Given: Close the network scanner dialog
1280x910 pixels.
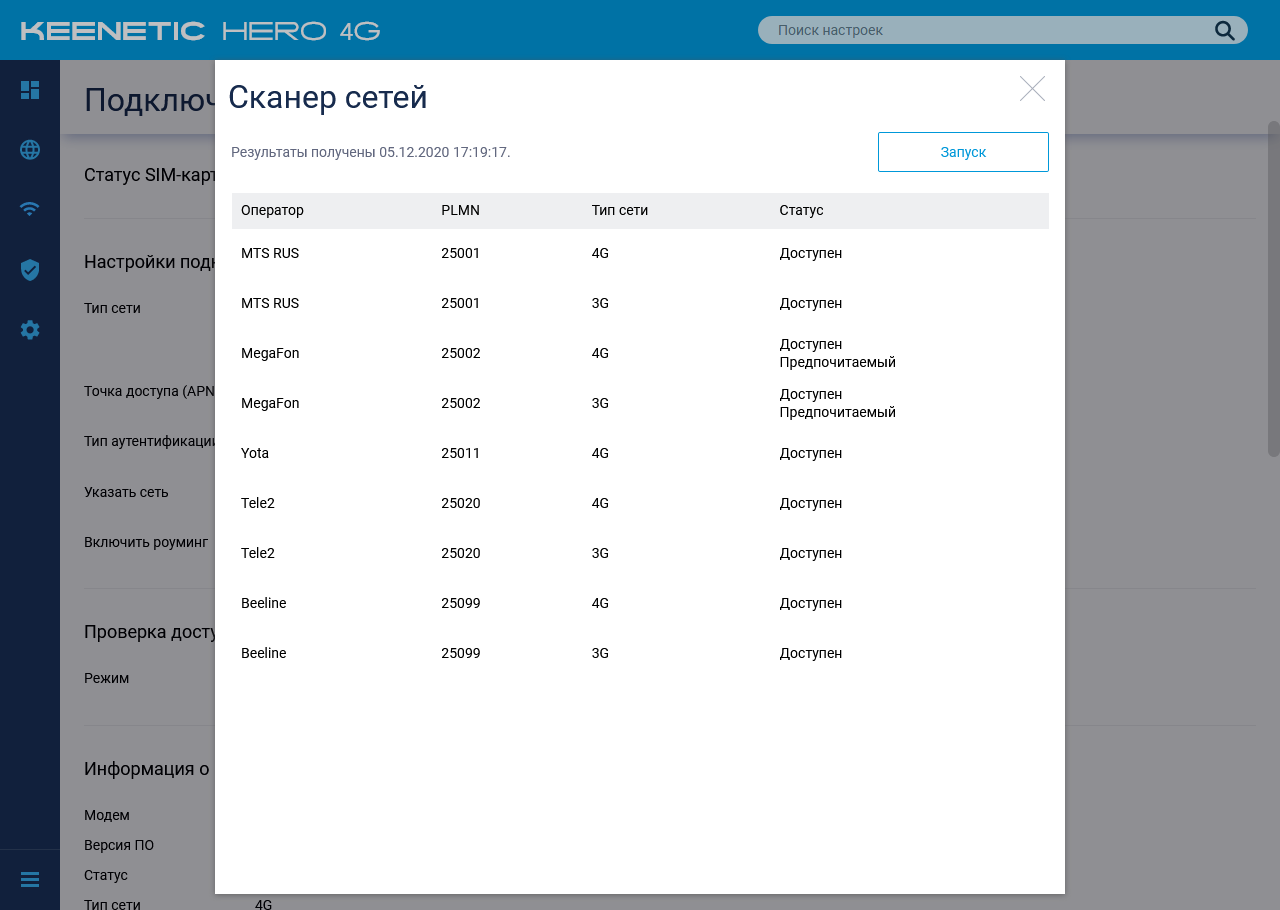Looking at the screenshot, I should pos(1032,89).
